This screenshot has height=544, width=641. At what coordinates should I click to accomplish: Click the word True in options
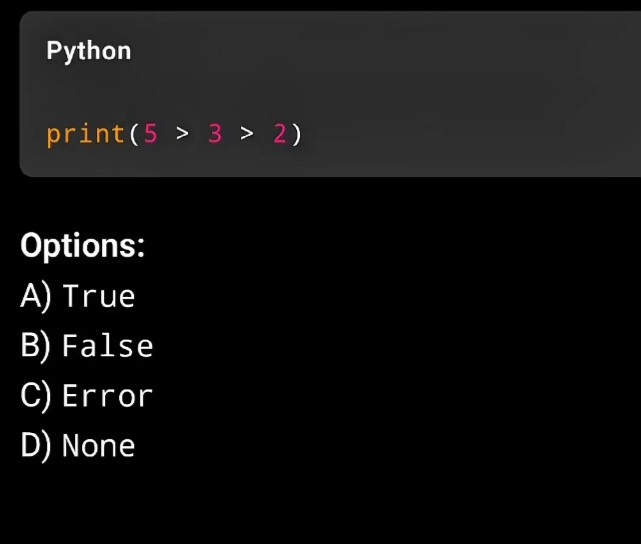pos(99,296)
